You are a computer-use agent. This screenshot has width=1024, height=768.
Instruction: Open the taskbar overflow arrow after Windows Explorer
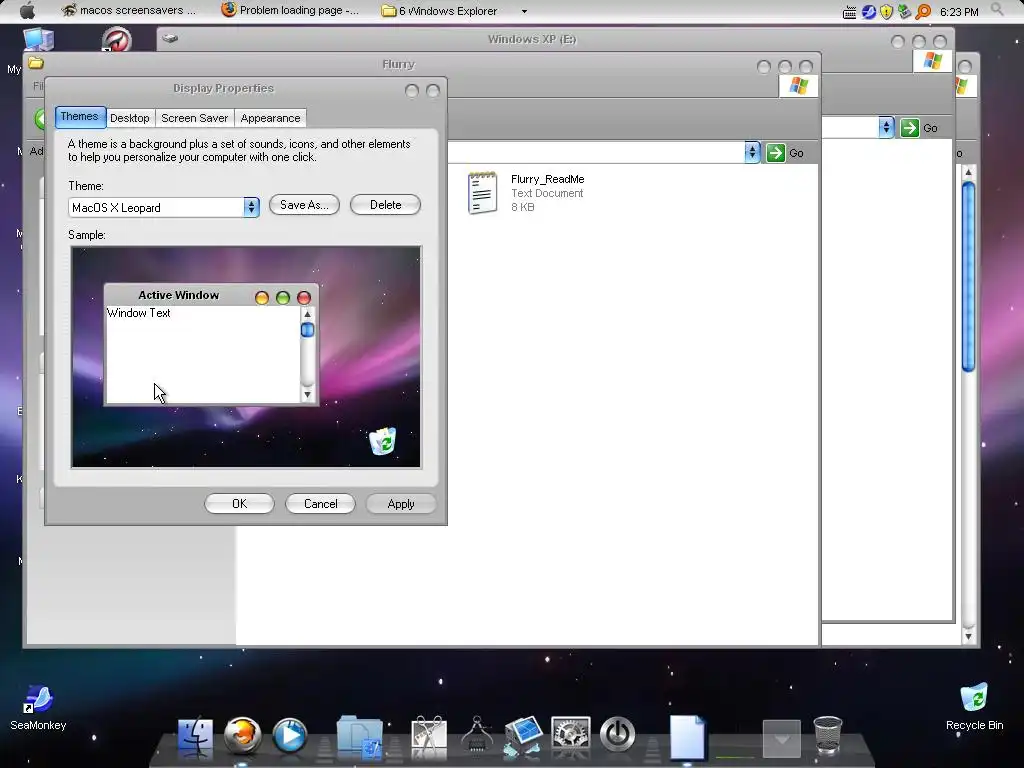[x=524, y=11]
